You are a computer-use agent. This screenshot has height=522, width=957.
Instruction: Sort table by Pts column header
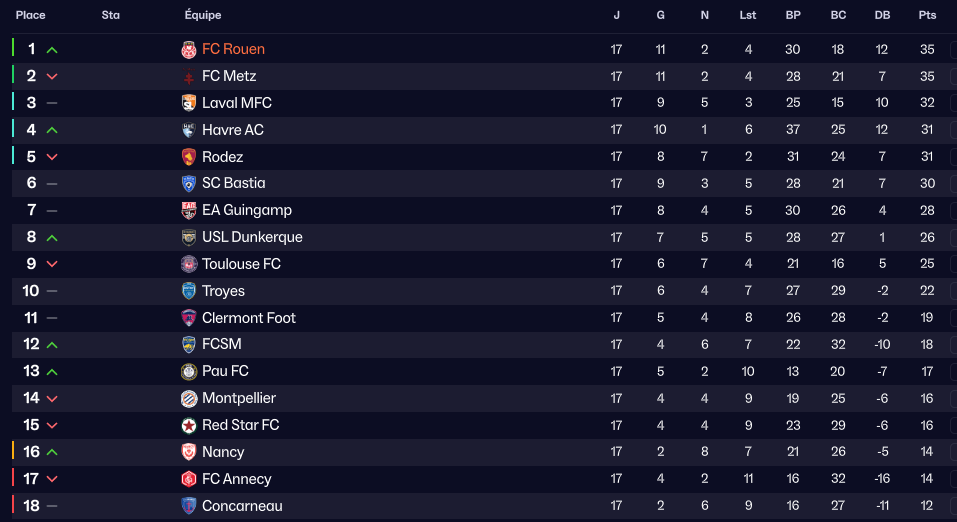pos(927,15)
